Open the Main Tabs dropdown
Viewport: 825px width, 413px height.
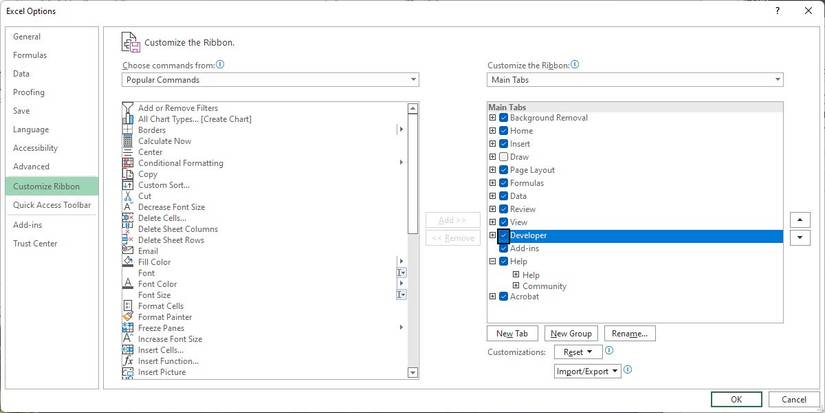coord(635,80)
